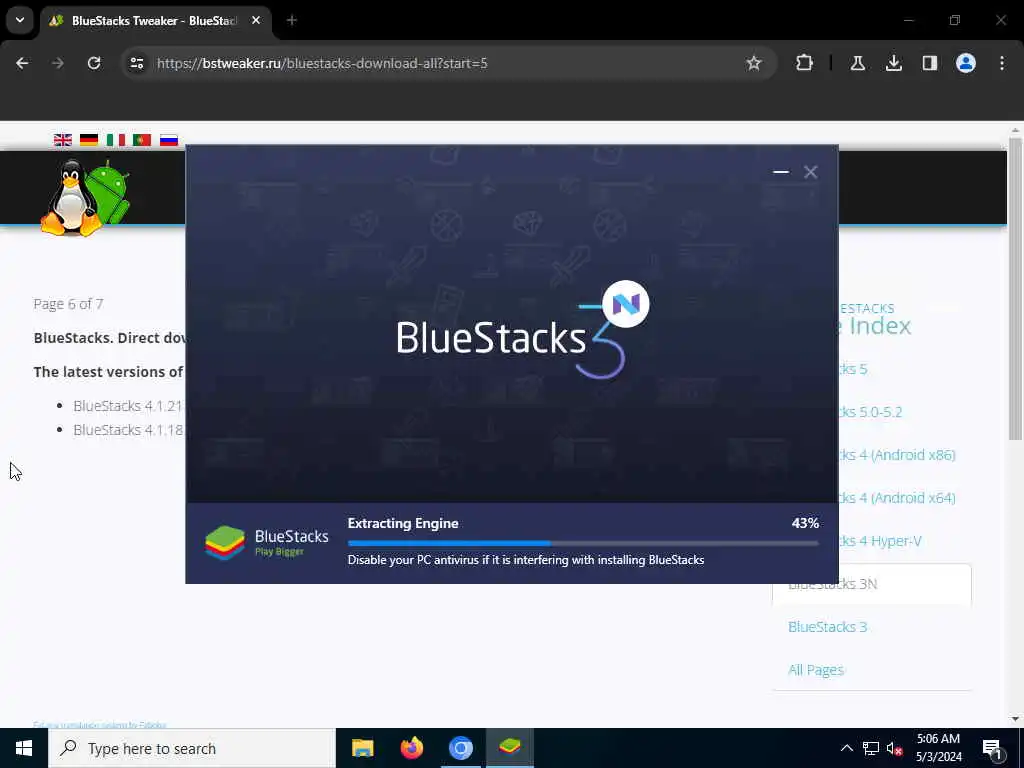
Task: Click the browser forward arrow
Action: (x=57, y=63)
